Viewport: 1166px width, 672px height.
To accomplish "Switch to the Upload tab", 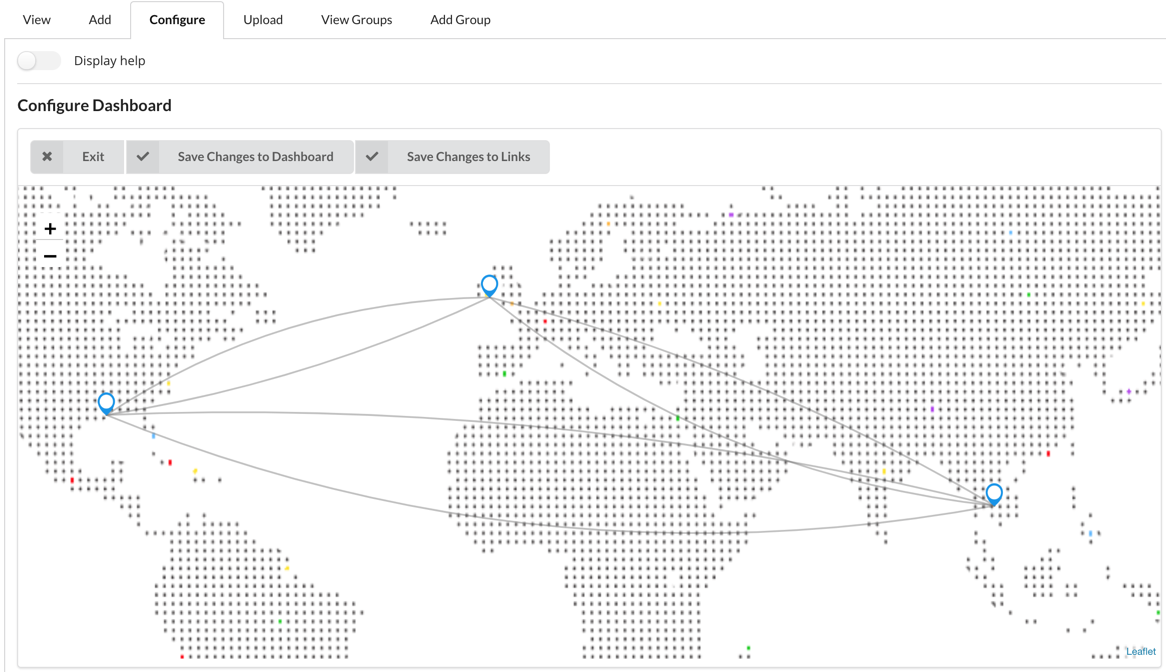I will [x=262, y=19].
